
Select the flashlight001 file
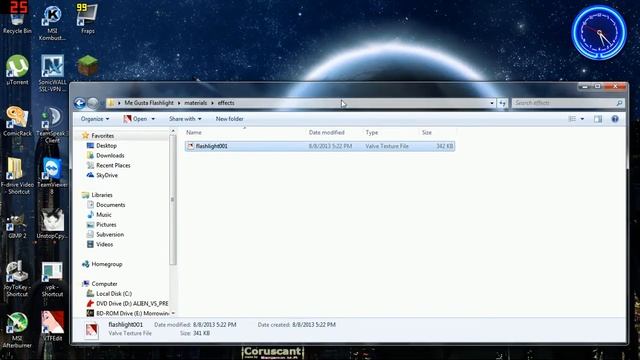tap(320, 146)
